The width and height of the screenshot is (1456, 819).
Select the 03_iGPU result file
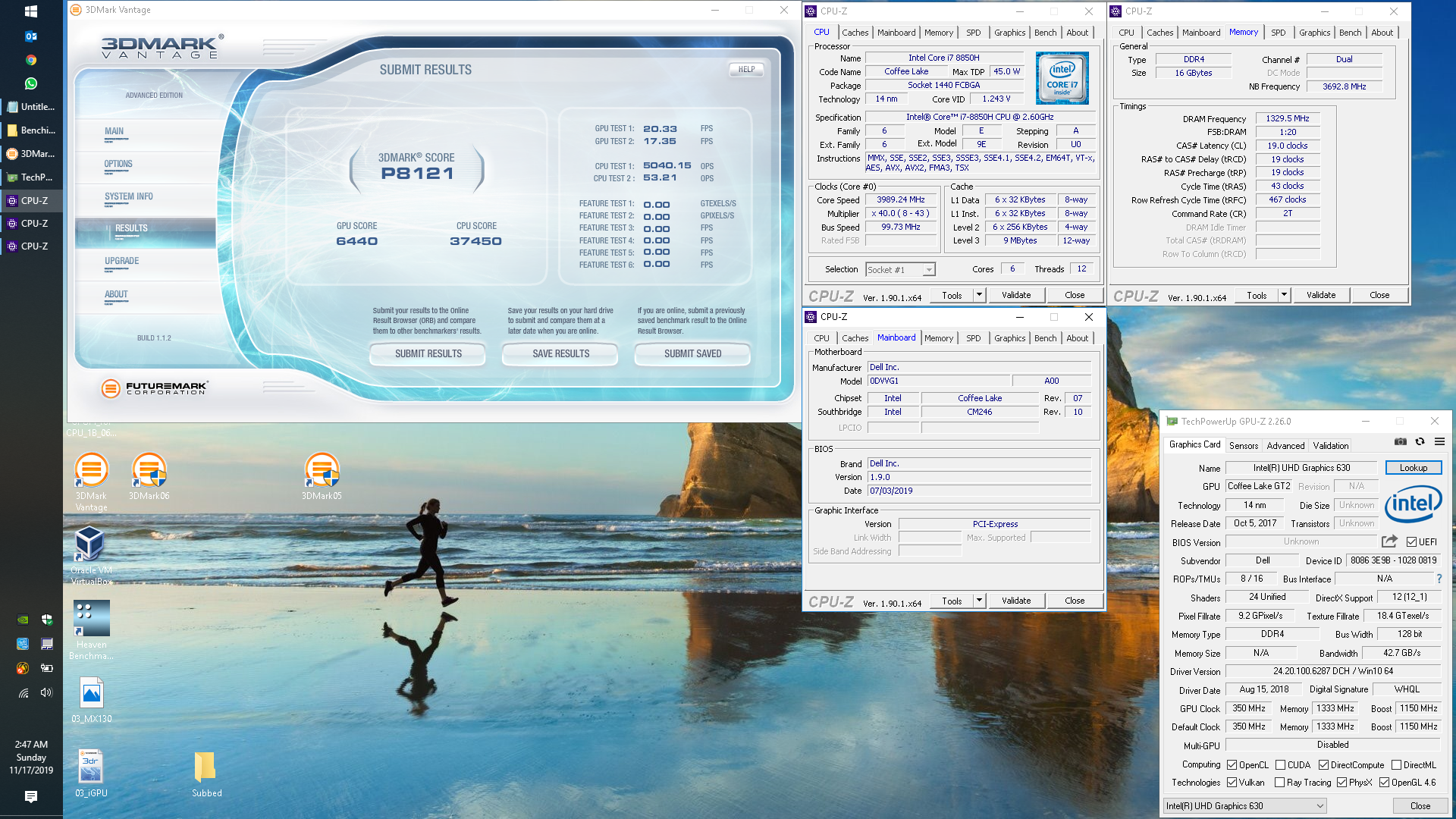pos(91,773)
